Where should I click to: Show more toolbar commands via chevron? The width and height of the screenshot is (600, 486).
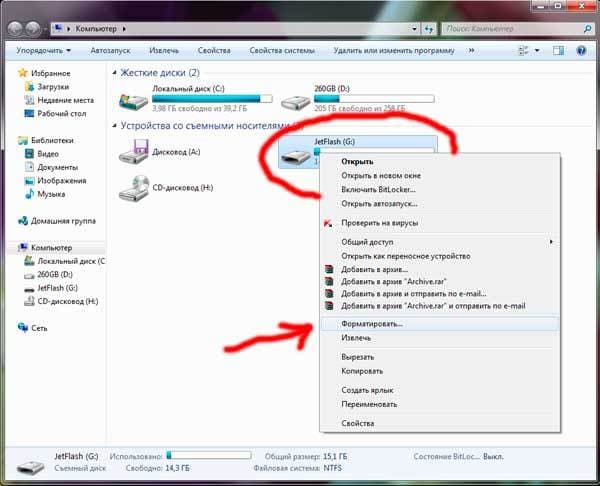click(471, 51)
